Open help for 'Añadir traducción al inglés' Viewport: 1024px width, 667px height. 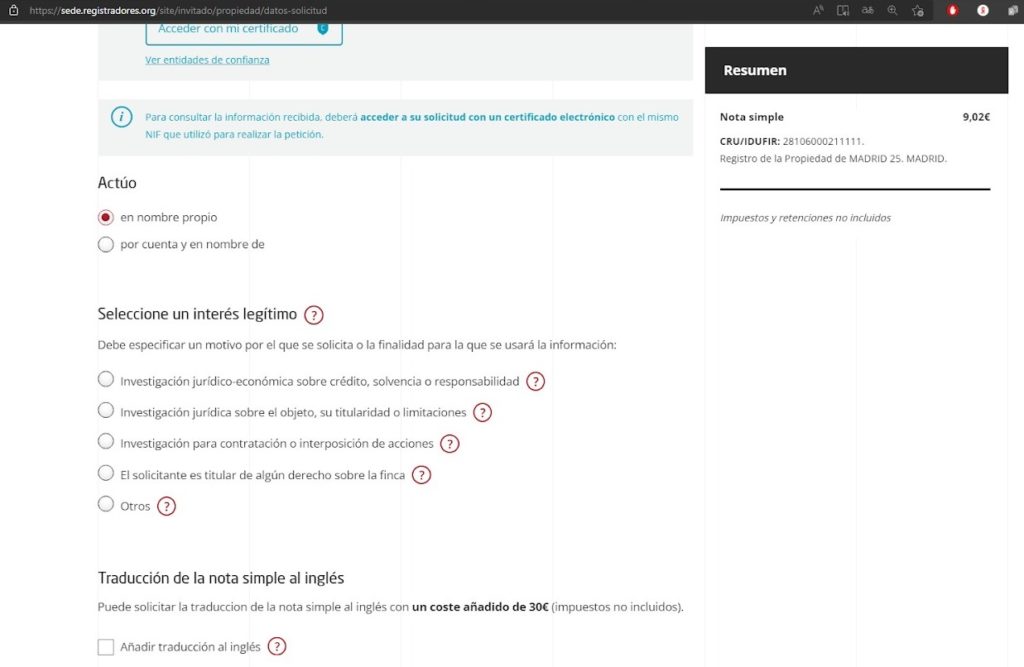click(276, 646)
